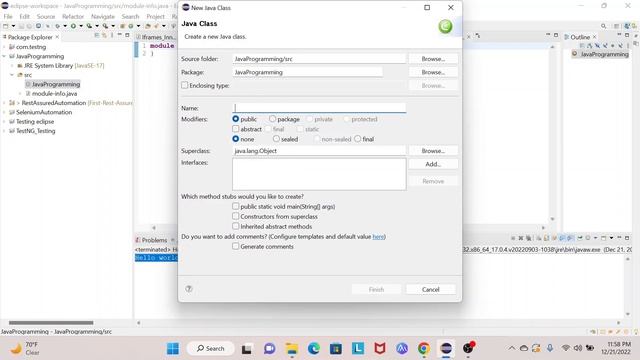Screen dimensions: 640x360
Task: Expand the JRE System Library node
Action: click(12, 66)
